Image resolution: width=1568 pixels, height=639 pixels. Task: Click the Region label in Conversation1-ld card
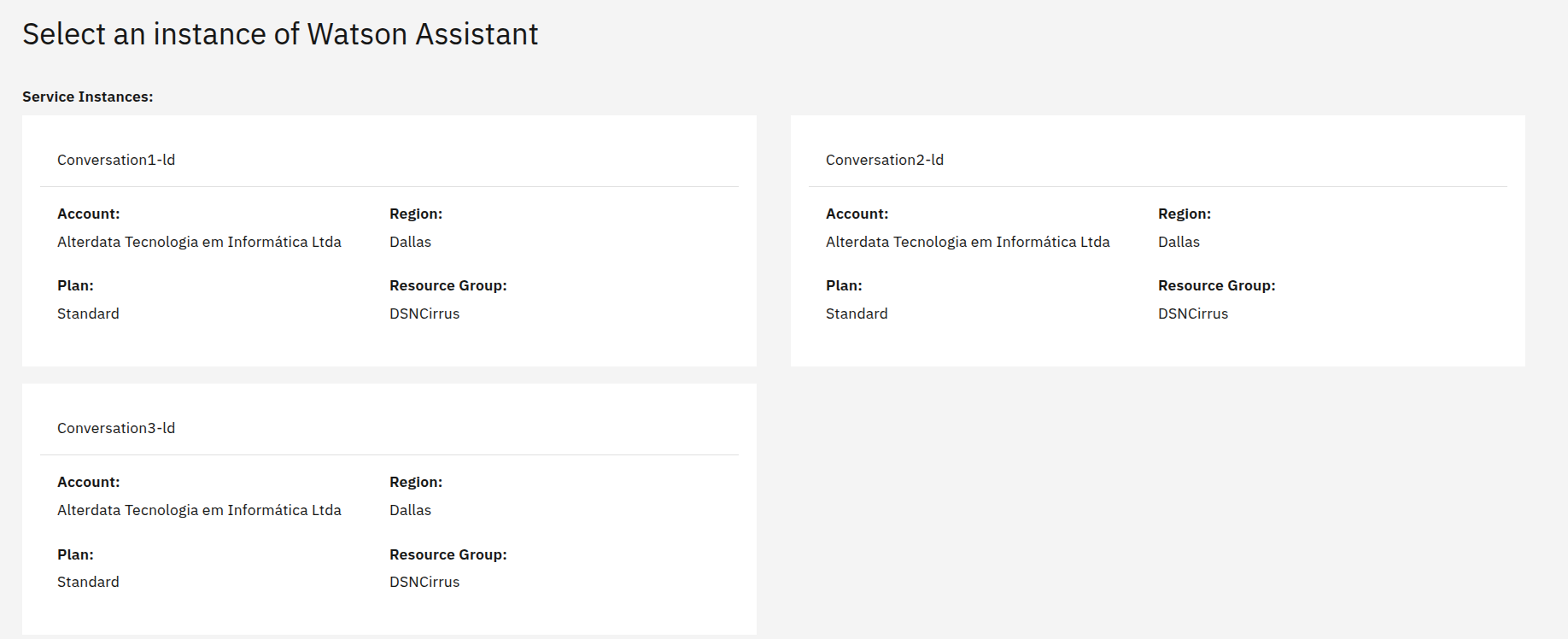click(416, 214)
